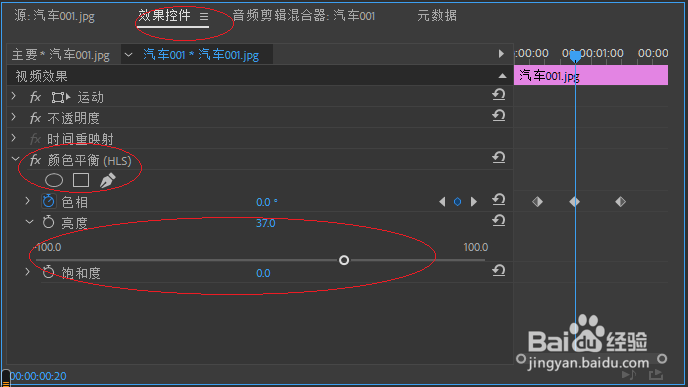Toggle animation stopwatch for 色相
This screenshot has height=387, width=688.
point(48,201)
